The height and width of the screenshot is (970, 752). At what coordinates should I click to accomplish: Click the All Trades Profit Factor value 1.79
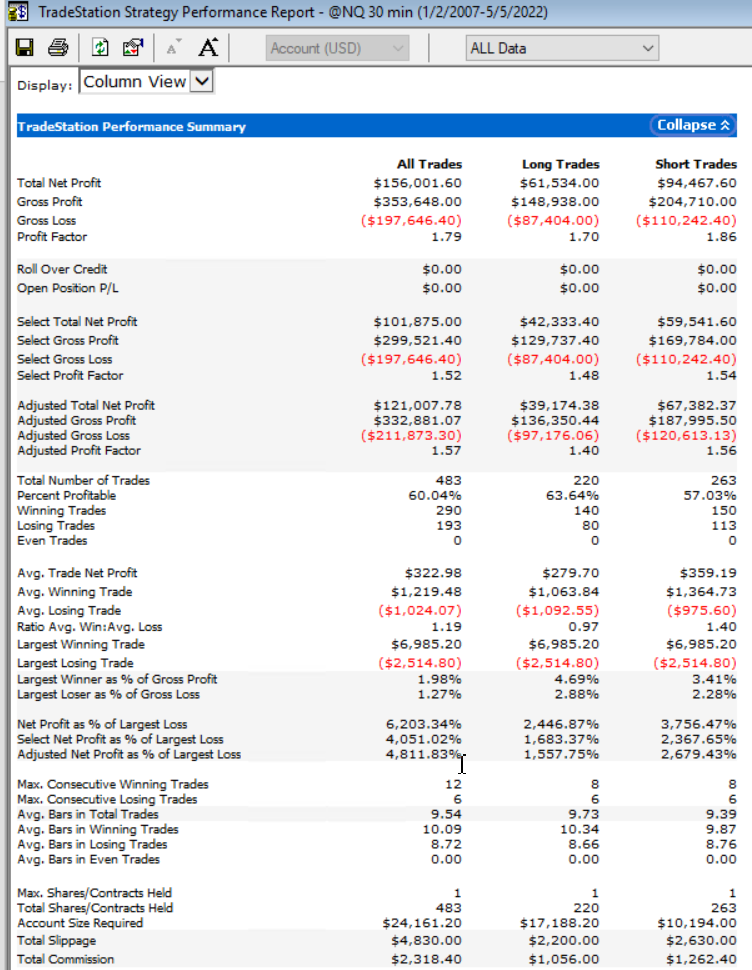click(446, 237)
